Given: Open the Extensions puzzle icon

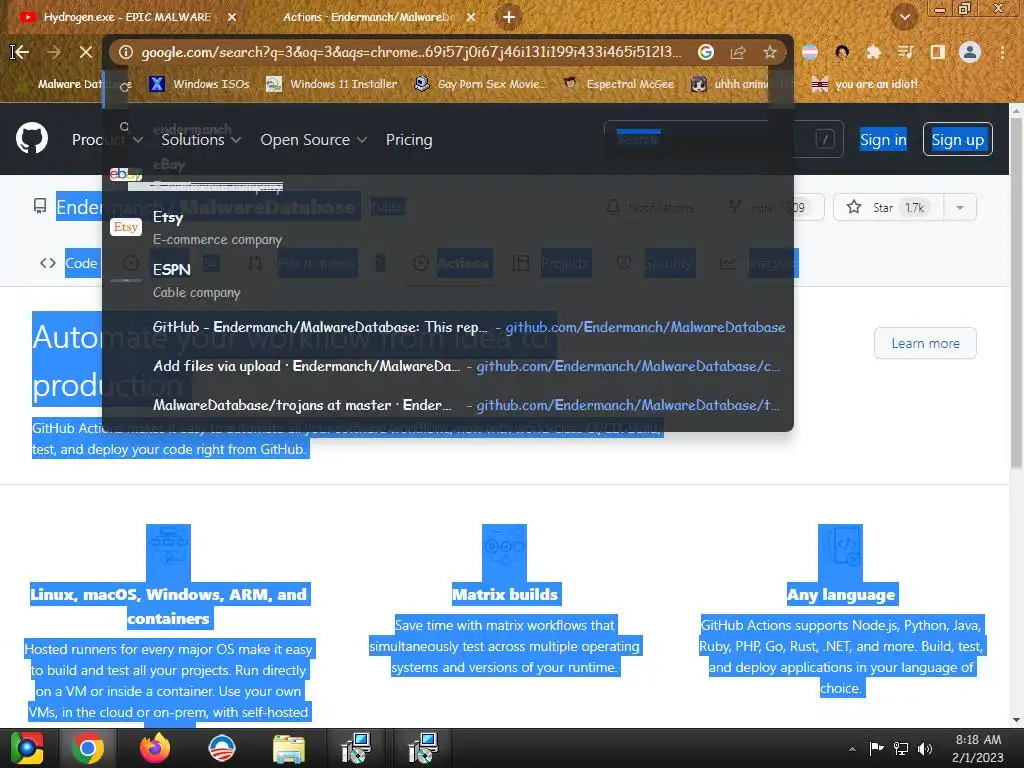Looking at the screenshot, I should click(874, 52).
